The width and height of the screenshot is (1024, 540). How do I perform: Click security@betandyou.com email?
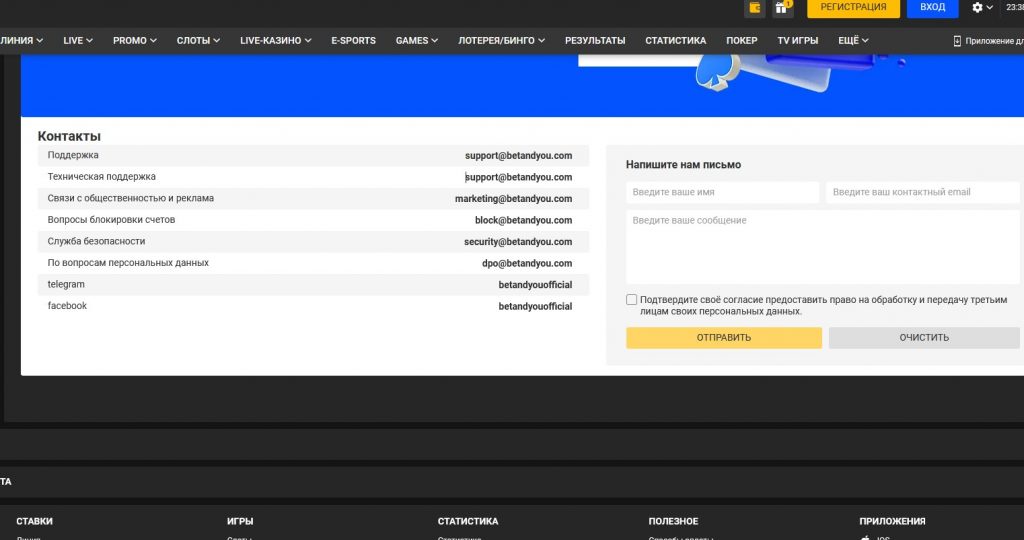(x=518, y=242)
